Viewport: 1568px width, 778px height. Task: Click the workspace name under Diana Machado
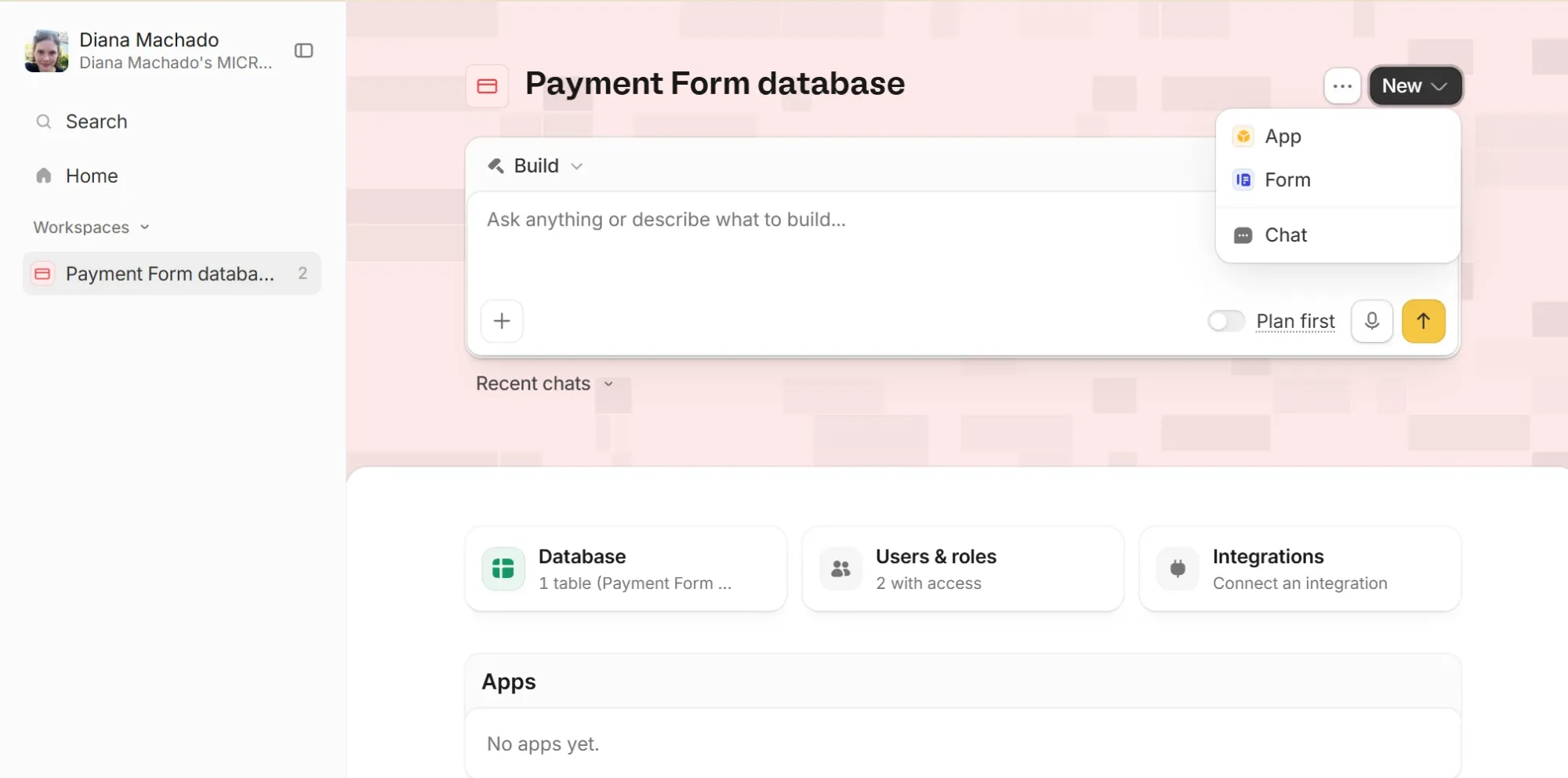[x=176, y=63]
